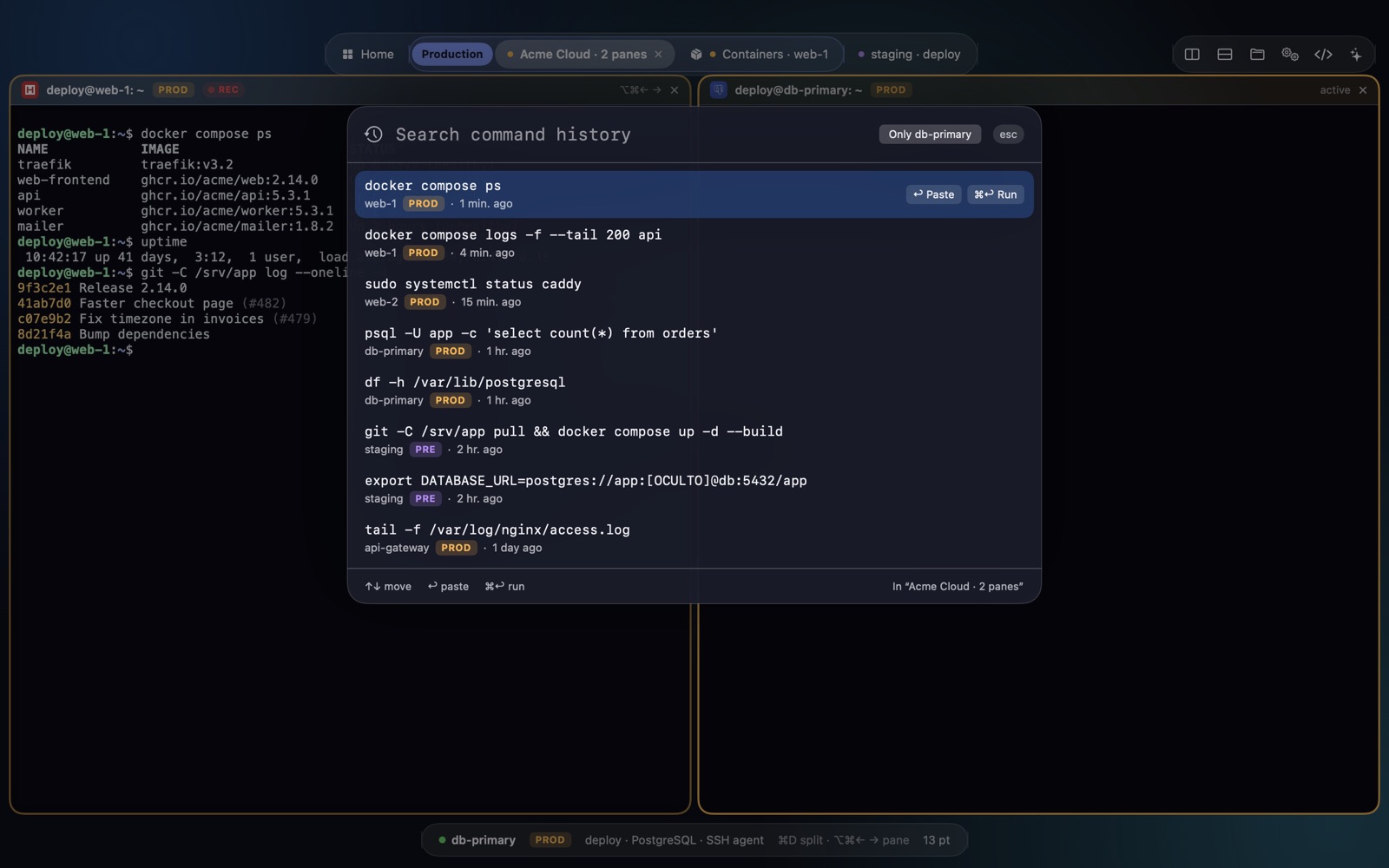The width and height of the screenshot is (1389, 868).
Task: Split the pane horizontally with the stacked layout icon
Action: pos(1225,54)
